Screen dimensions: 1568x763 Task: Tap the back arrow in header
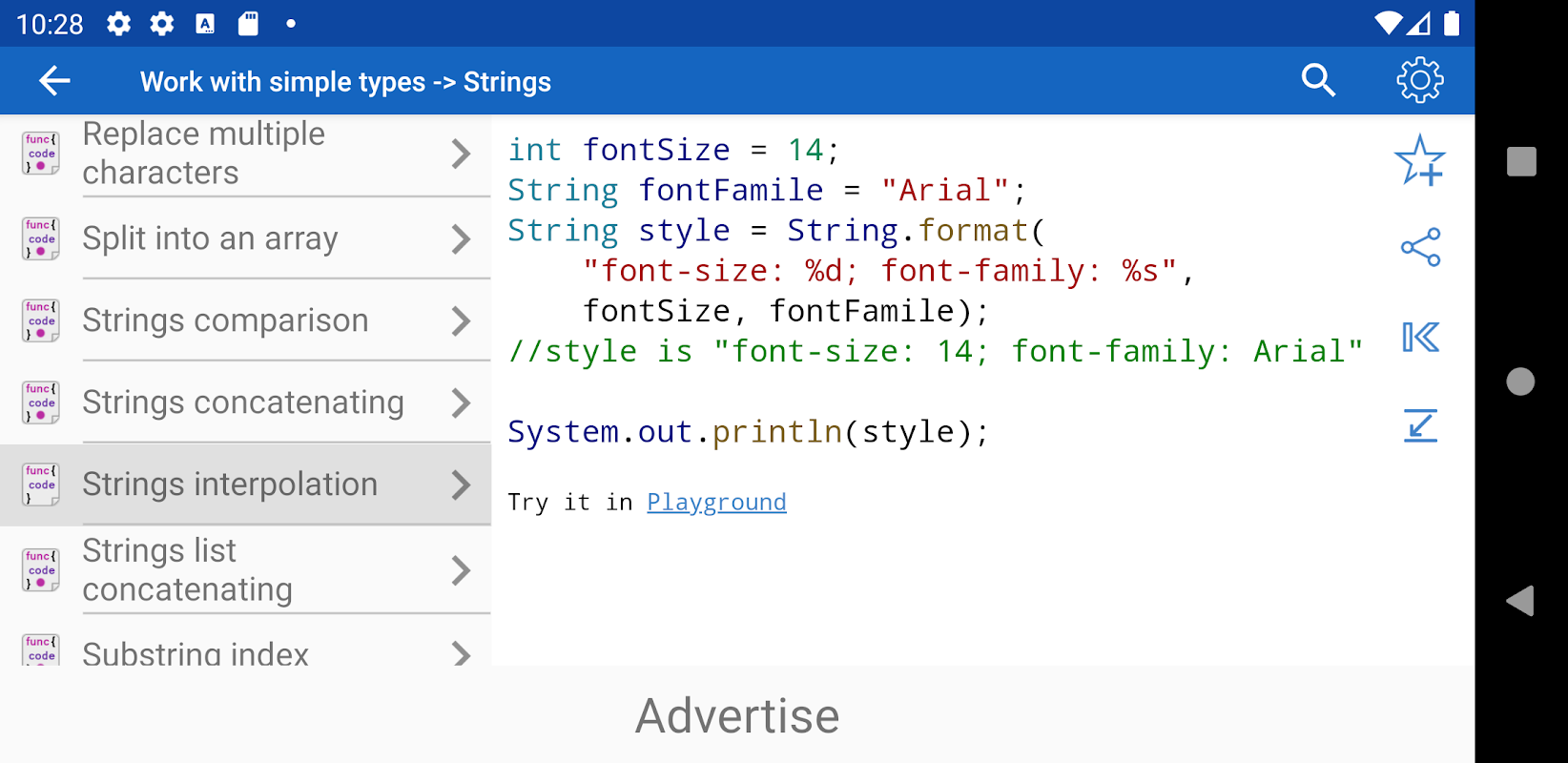[54, 81]
